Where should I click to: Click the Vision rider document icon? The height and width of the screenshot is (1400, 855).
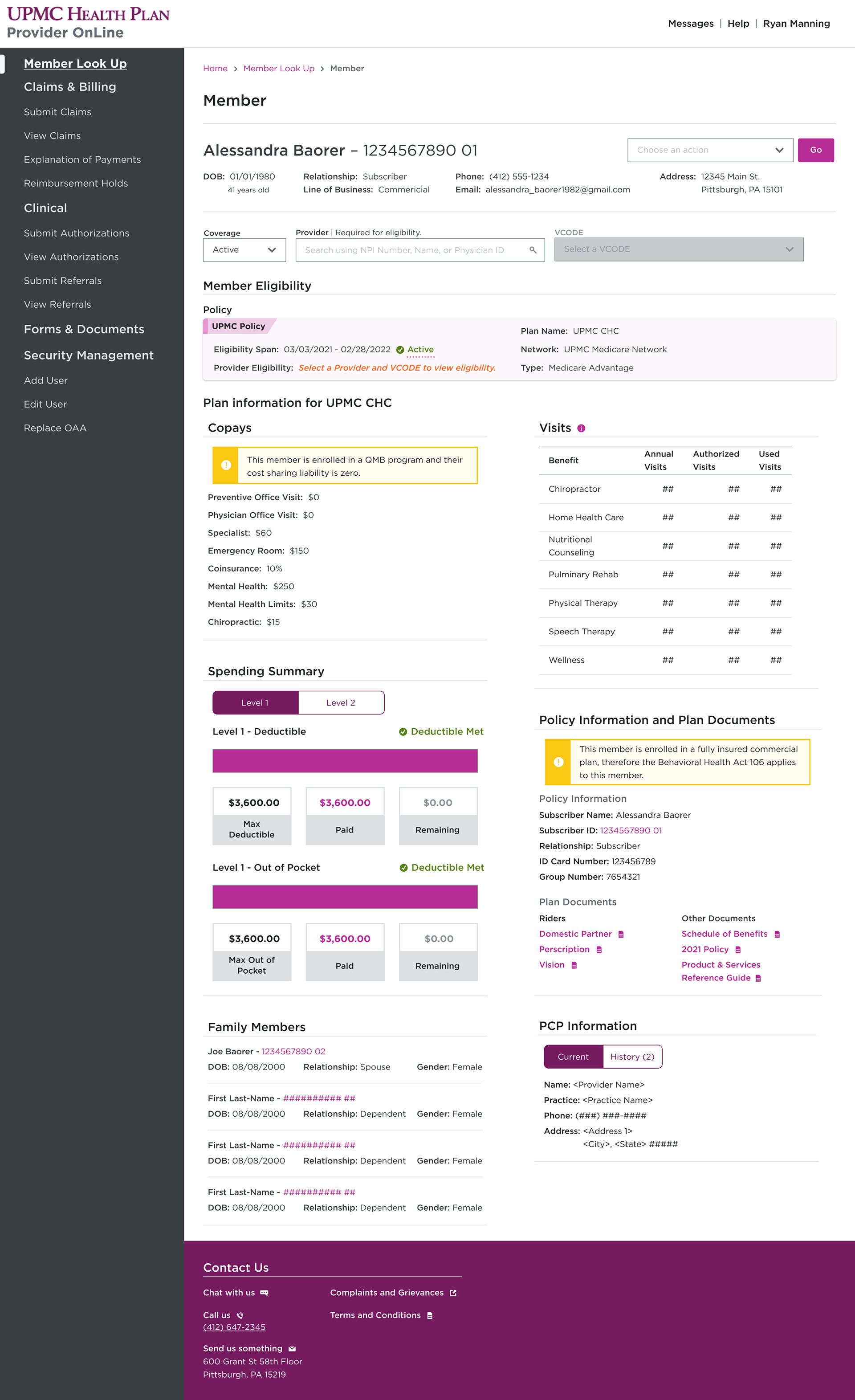[x=574, y=964]
